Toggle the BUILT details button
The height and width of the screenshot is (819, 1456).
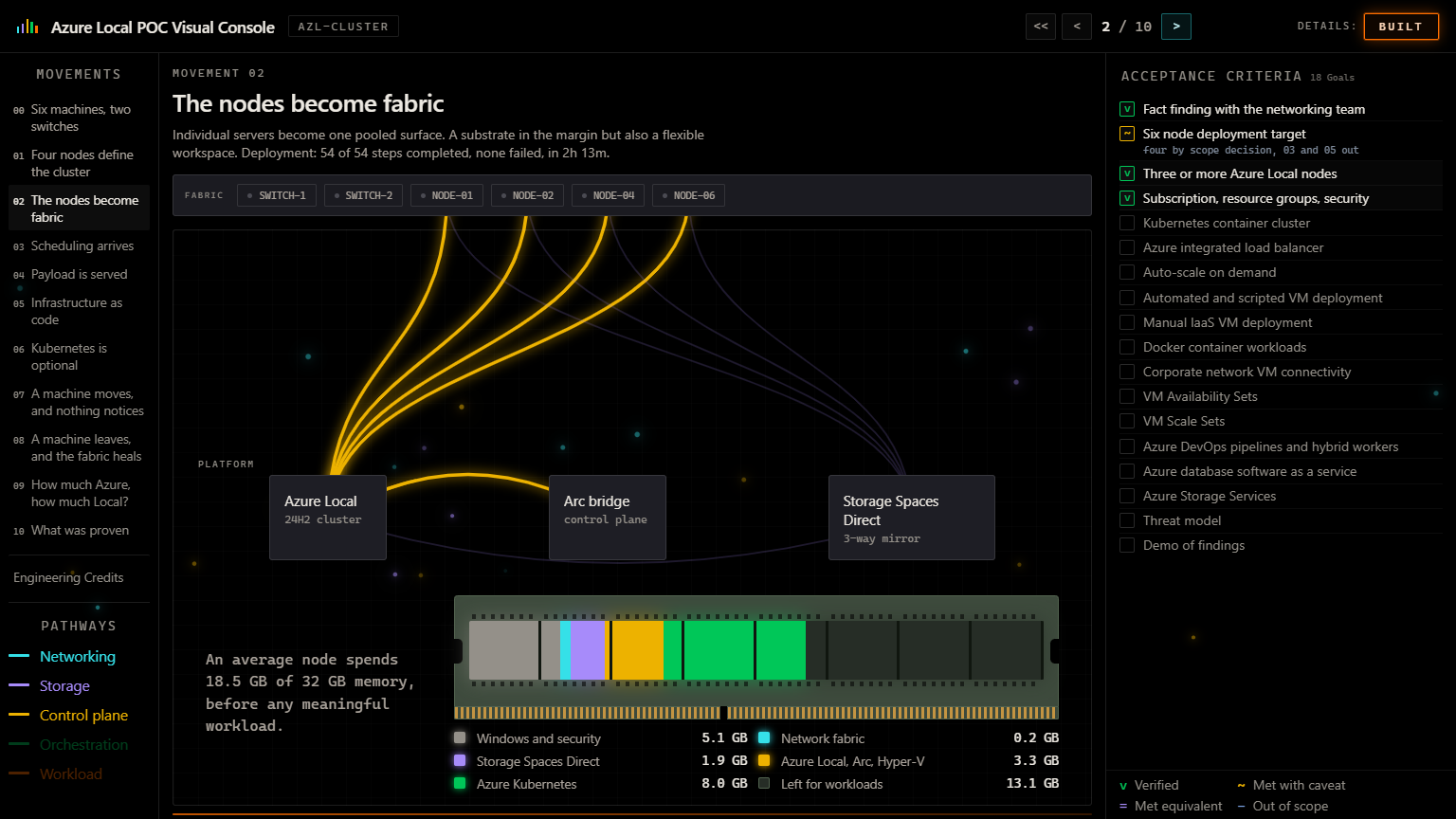point(1401,27)
